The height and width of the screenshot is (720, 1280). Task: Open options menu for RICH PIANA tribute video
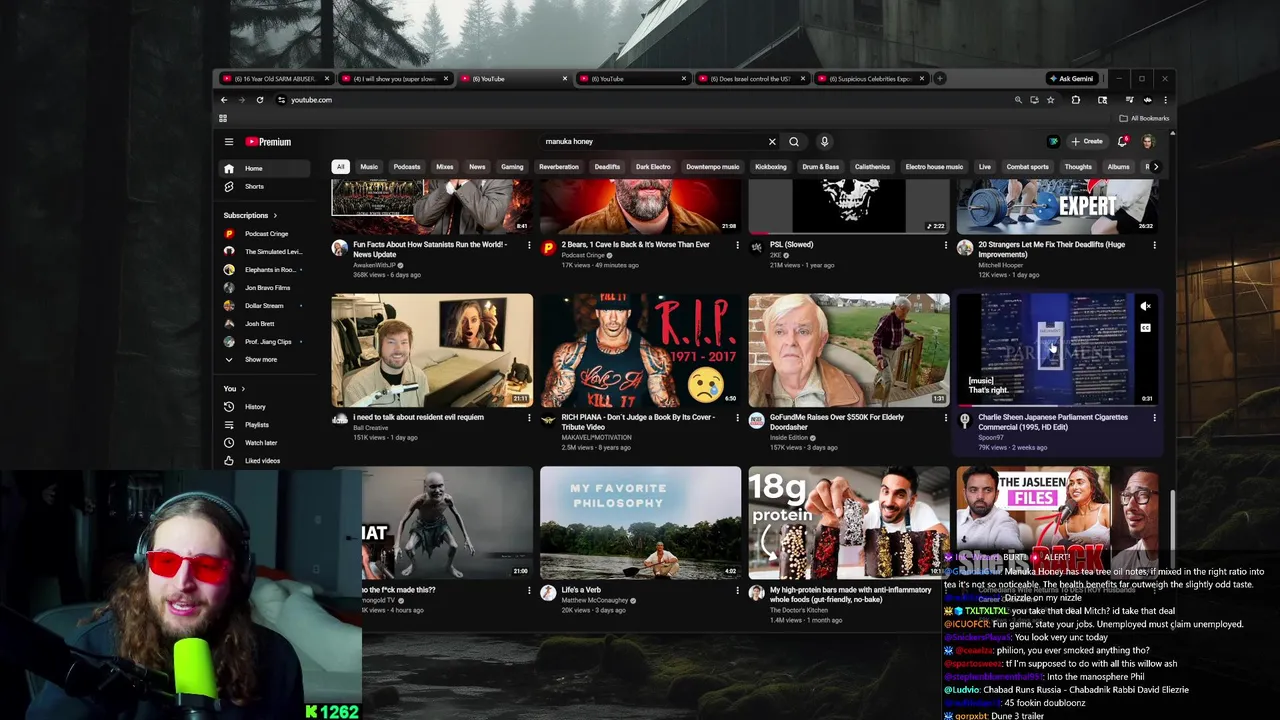pos(738,418)
